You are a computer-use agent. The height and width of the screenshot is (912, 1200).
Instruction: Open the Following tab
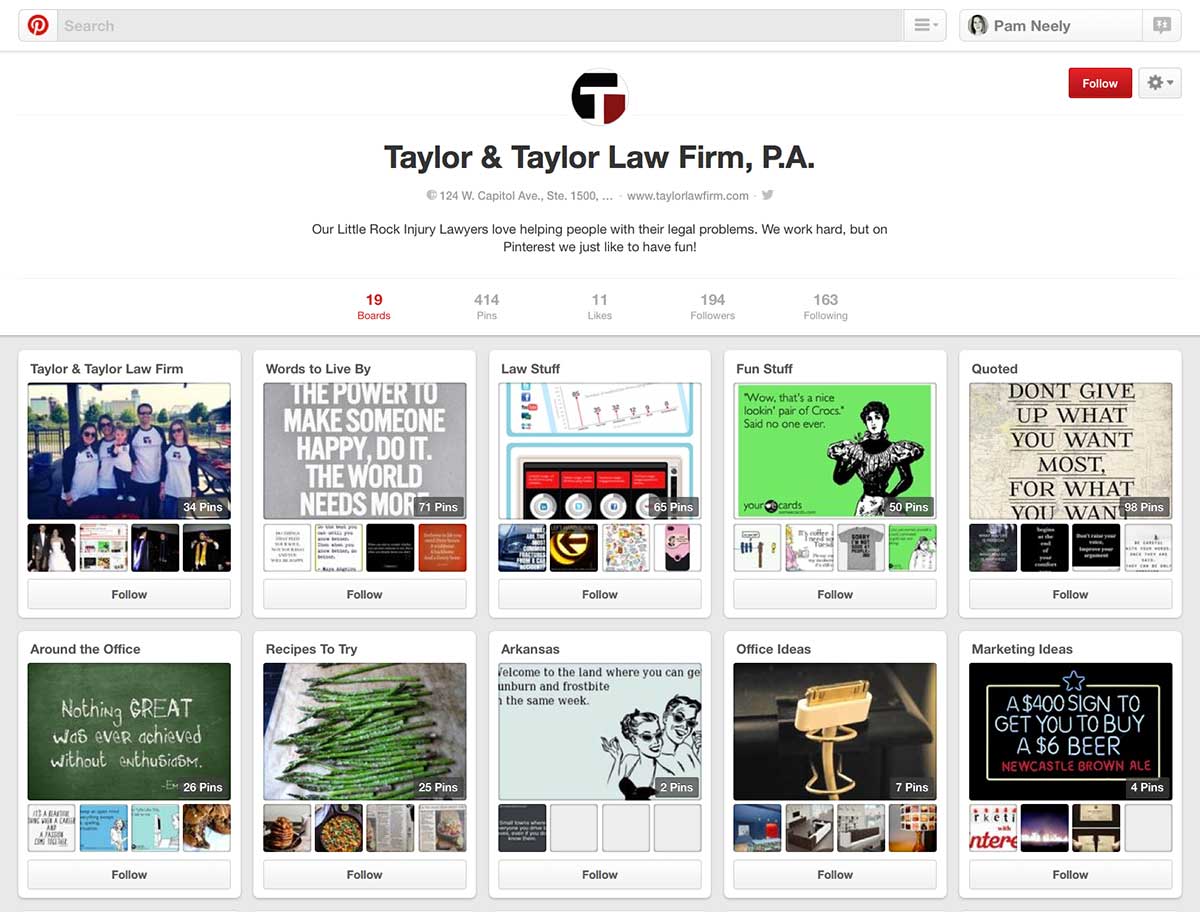[825, 306]
